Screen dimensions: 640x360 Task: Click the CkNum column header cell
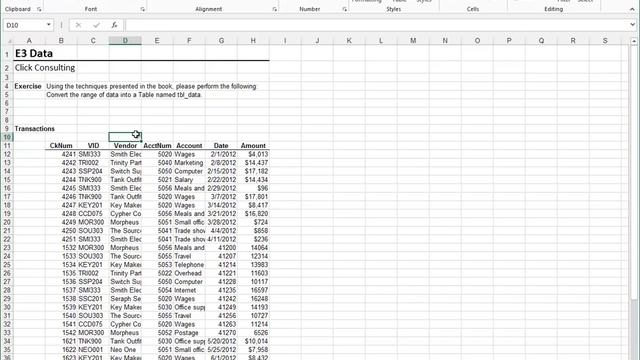(x=61, y=146)
